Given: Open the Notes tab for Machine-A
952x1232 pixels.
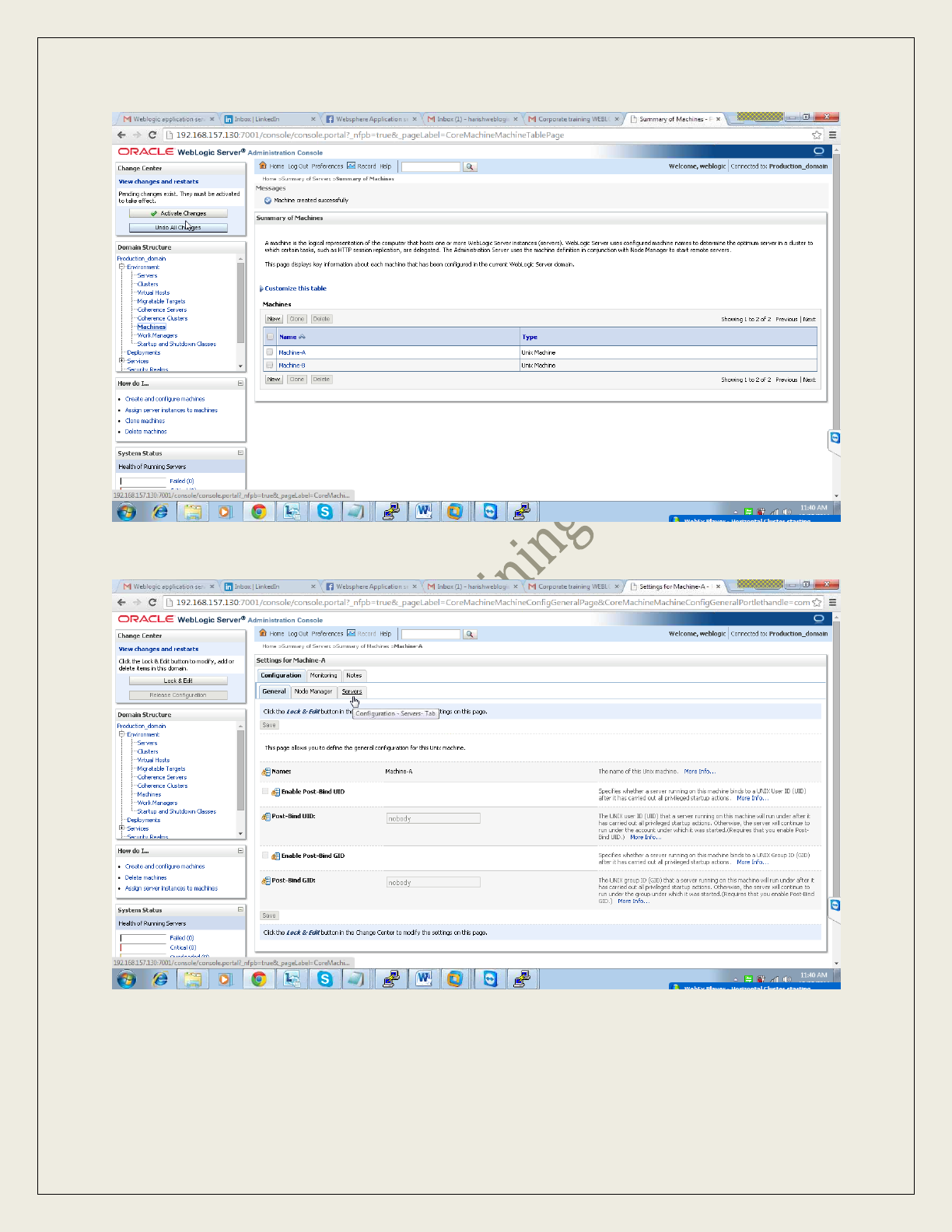Looking at the screenshot, I should (x=354, y=675).
